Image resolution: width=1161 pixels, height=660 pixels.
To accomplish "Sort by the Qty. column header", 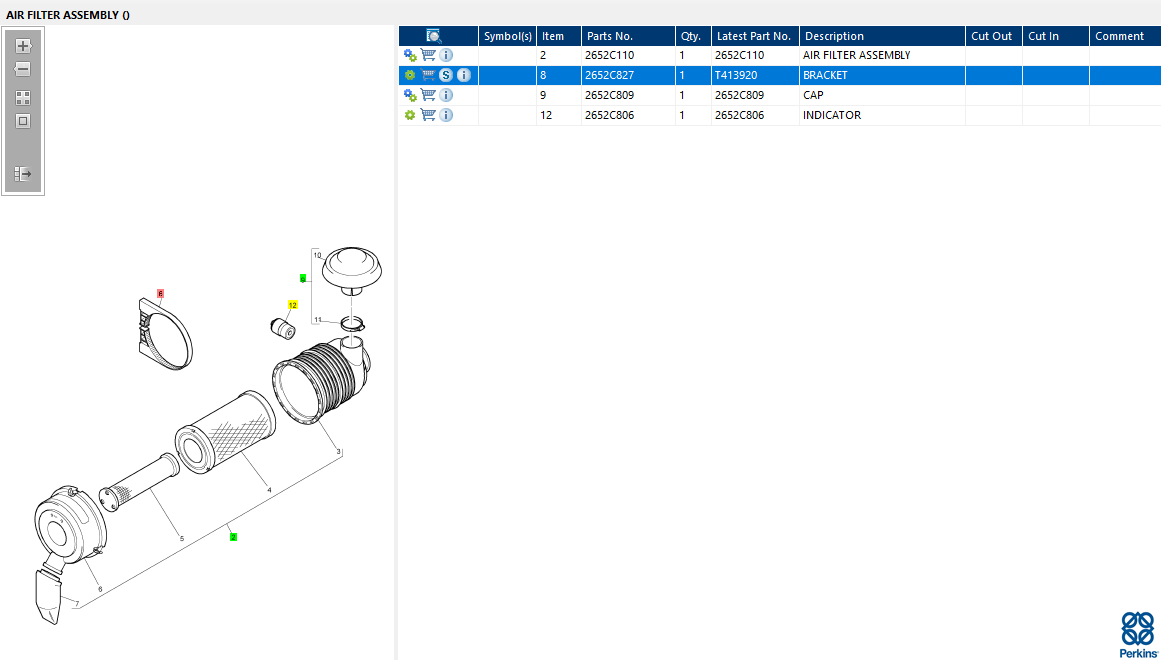I will tap(694, 36).
